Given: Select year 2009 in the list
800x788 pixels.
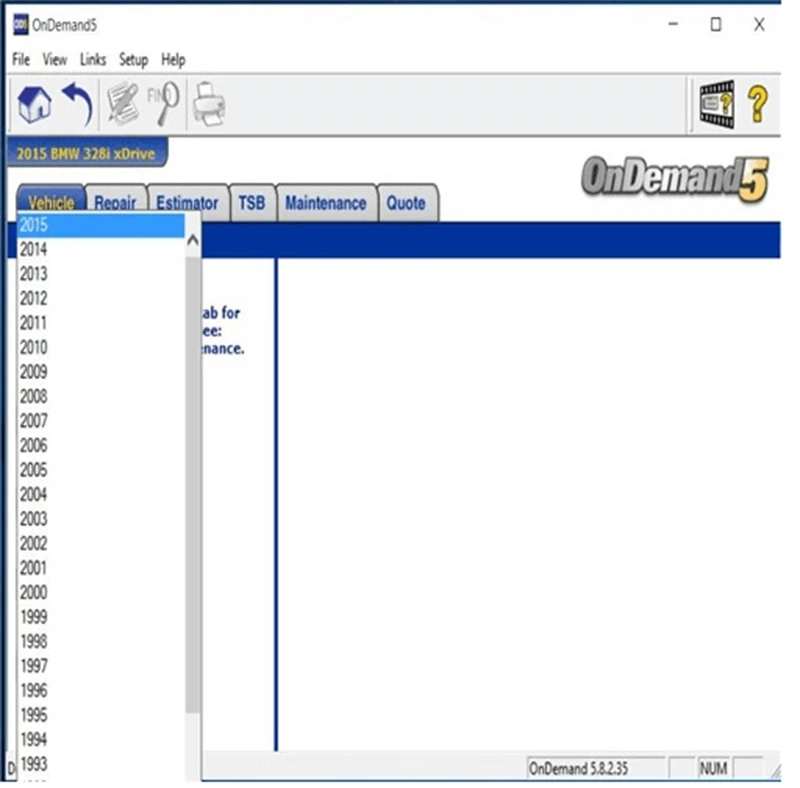Looking at the screenshot, I should pyautogui.click(x=101, y=372).
